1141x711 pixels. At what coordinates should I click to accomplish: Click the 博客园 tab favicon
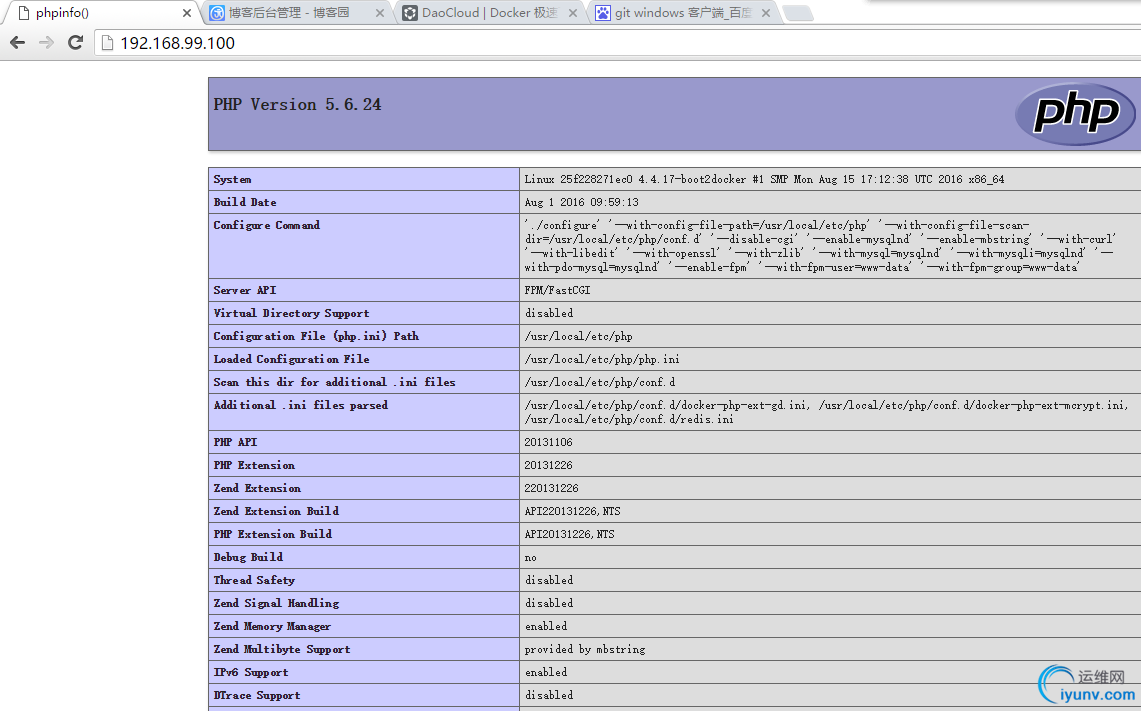[217, 12]
